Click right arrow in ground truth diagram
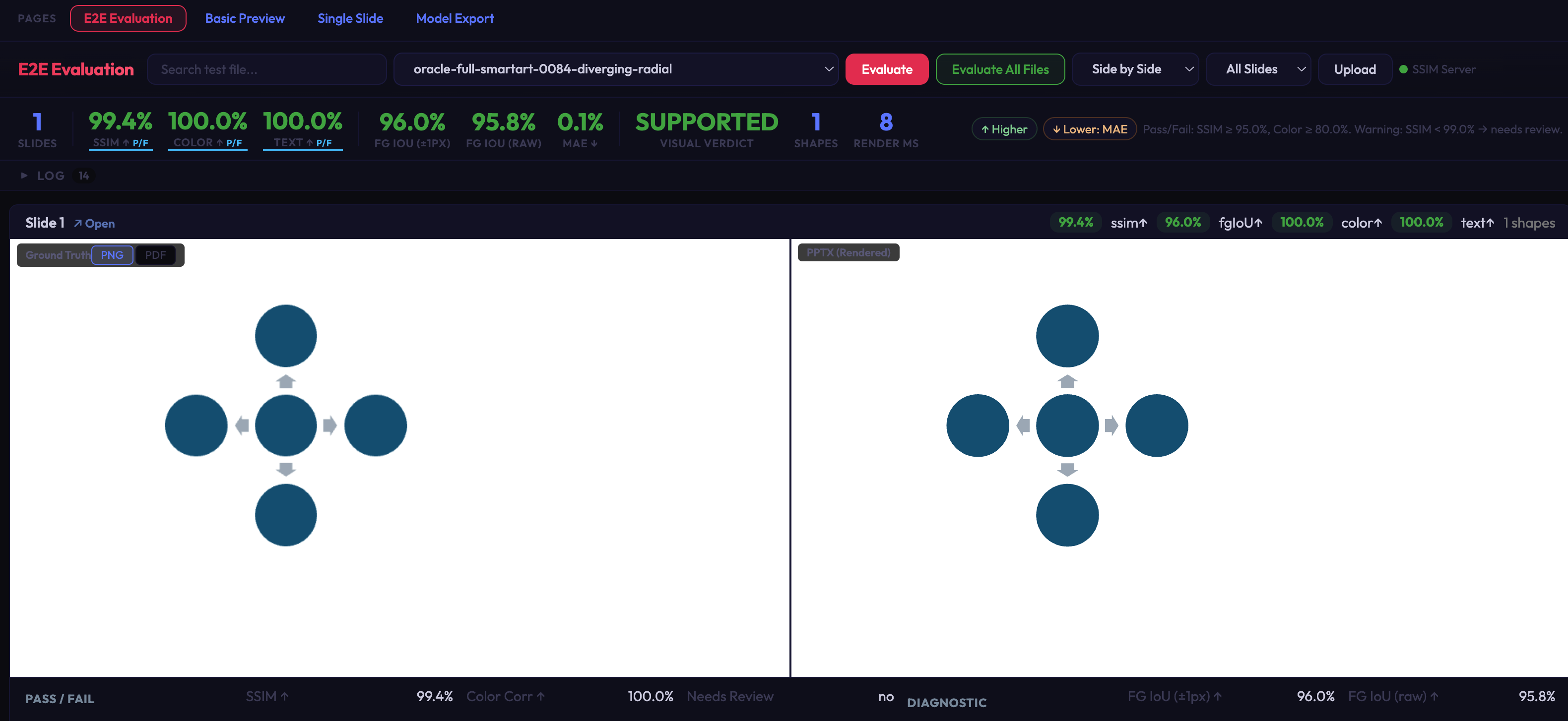The height and width of the screenshot is (721, 1568). (x=330, y=425)
